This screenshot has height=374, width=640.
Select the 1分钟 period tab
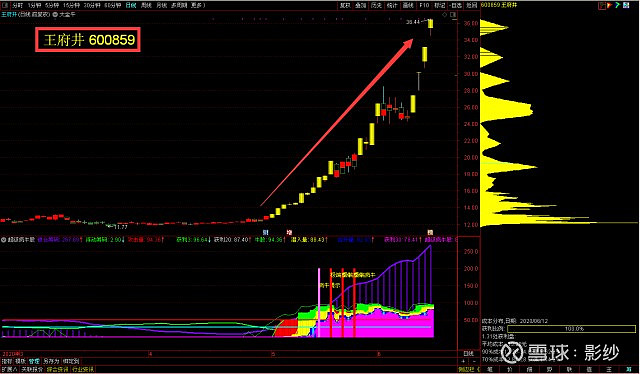pos(34,5)
